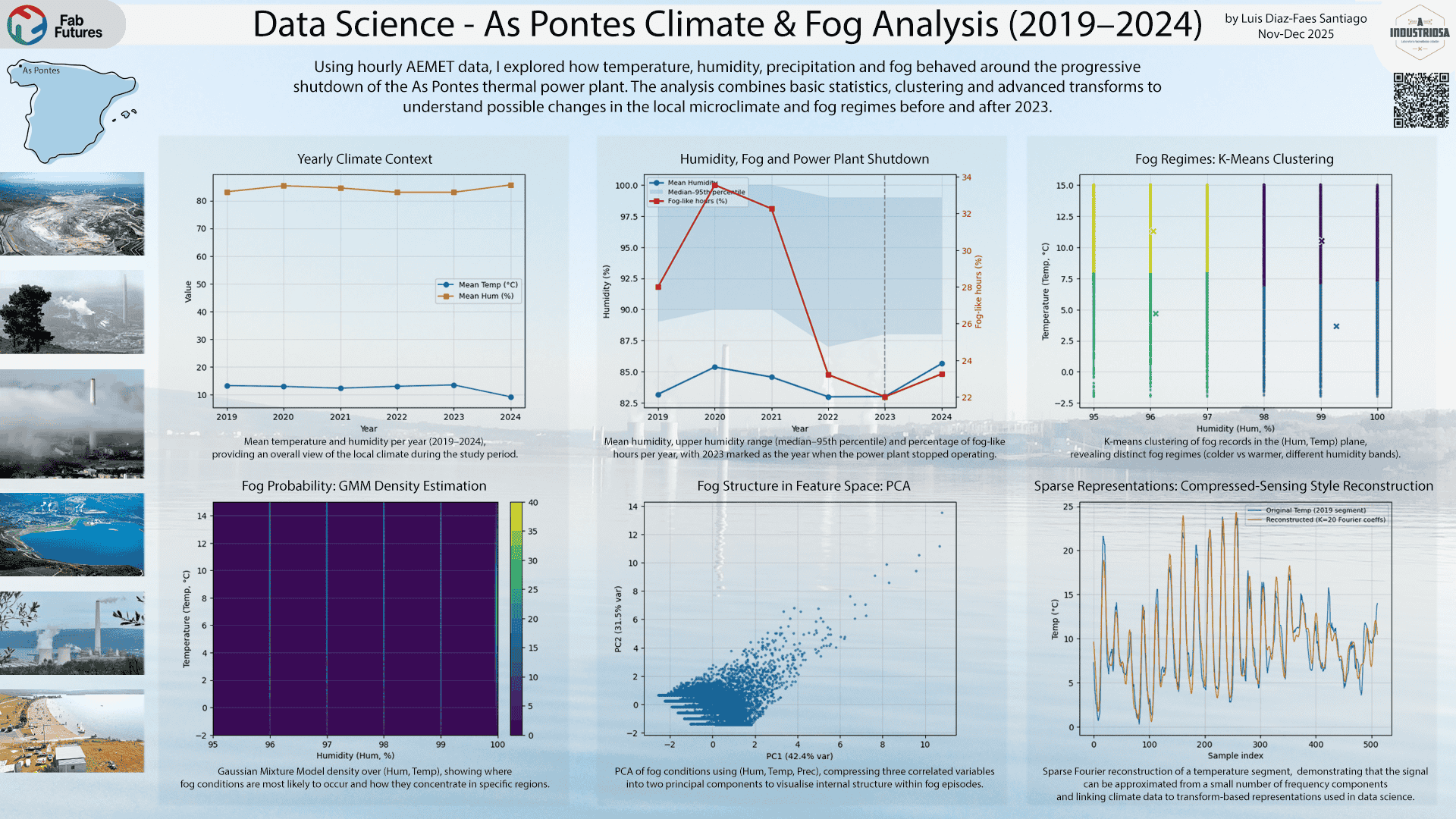Click the GMM density colorbar

tap(516, 618)
